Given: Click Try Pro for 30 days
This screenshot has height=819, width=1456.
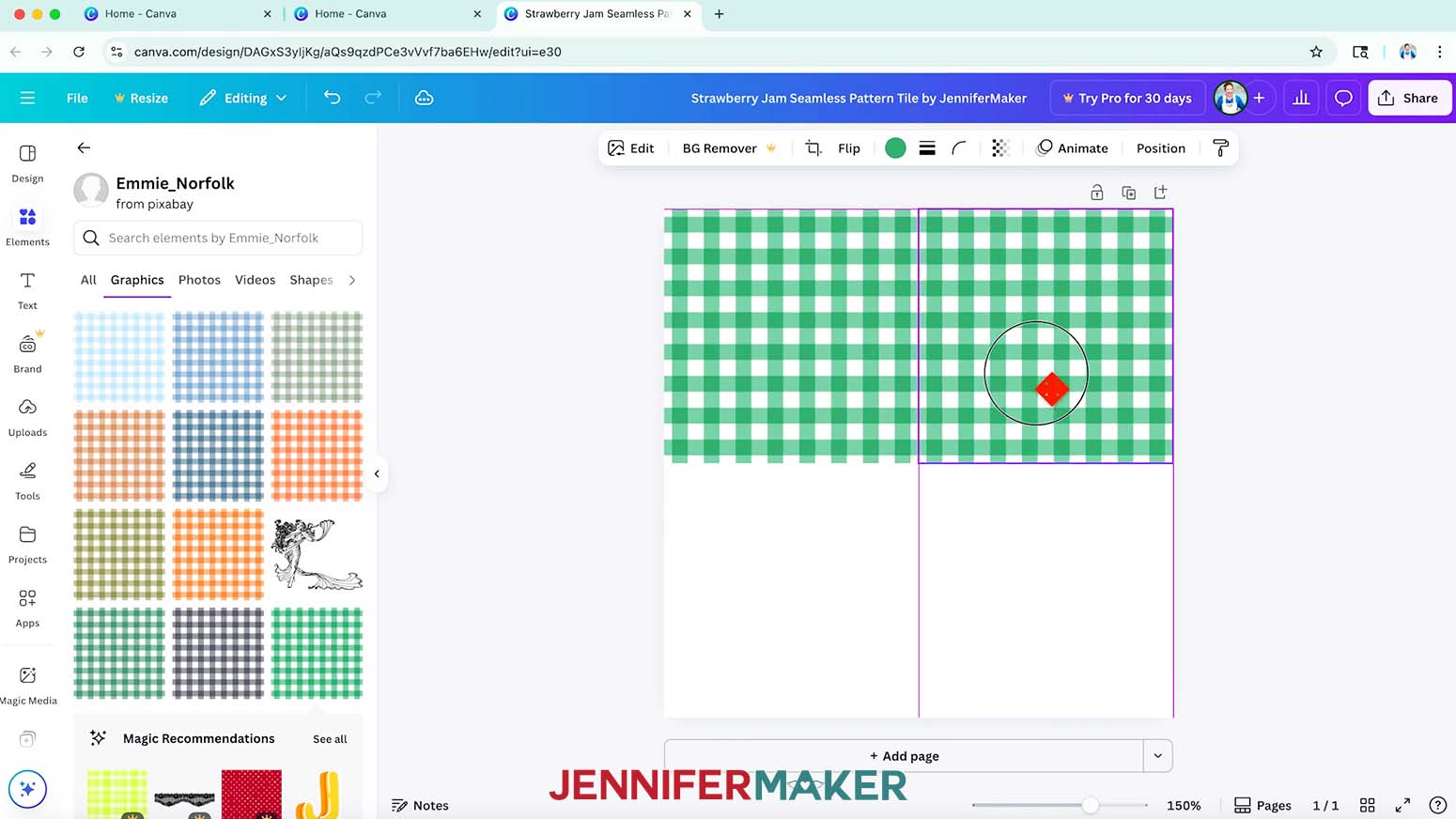Looking at the screenshot, I should coord(1127,98).
